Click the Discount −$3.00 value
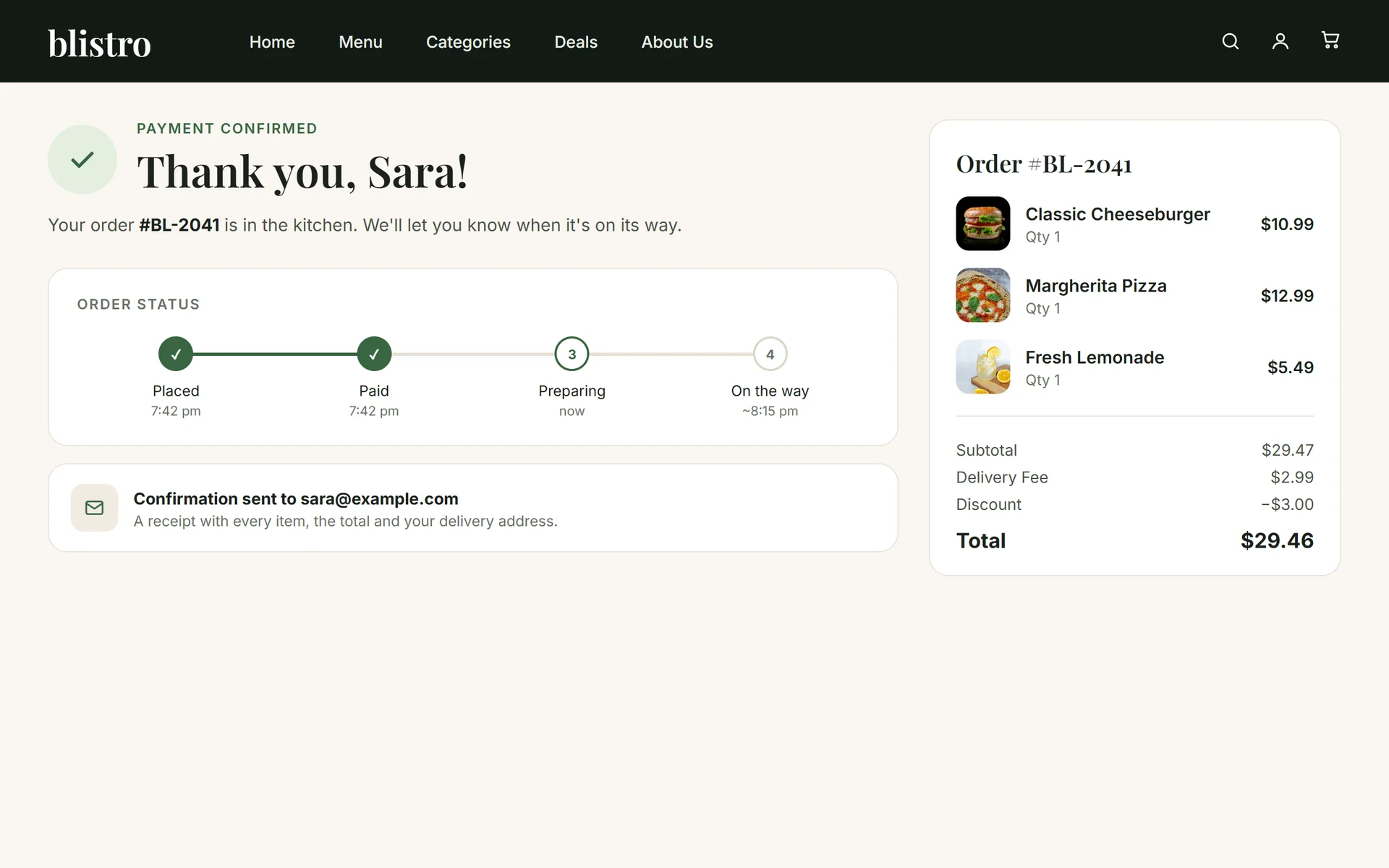Viewport: 1389px width, 868px height. point(1287,504)
